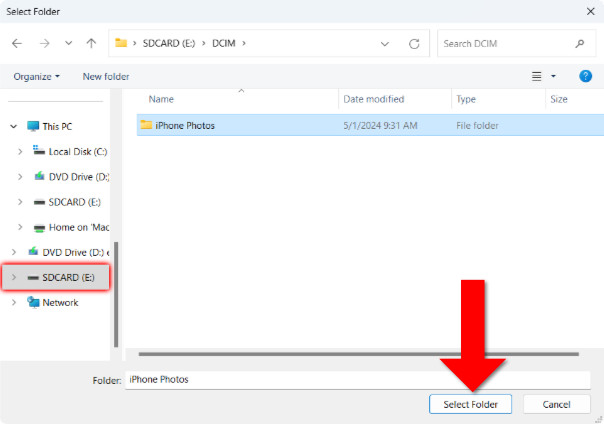Select DCIM in address path
Screen dimensions: 604x424
224,43
